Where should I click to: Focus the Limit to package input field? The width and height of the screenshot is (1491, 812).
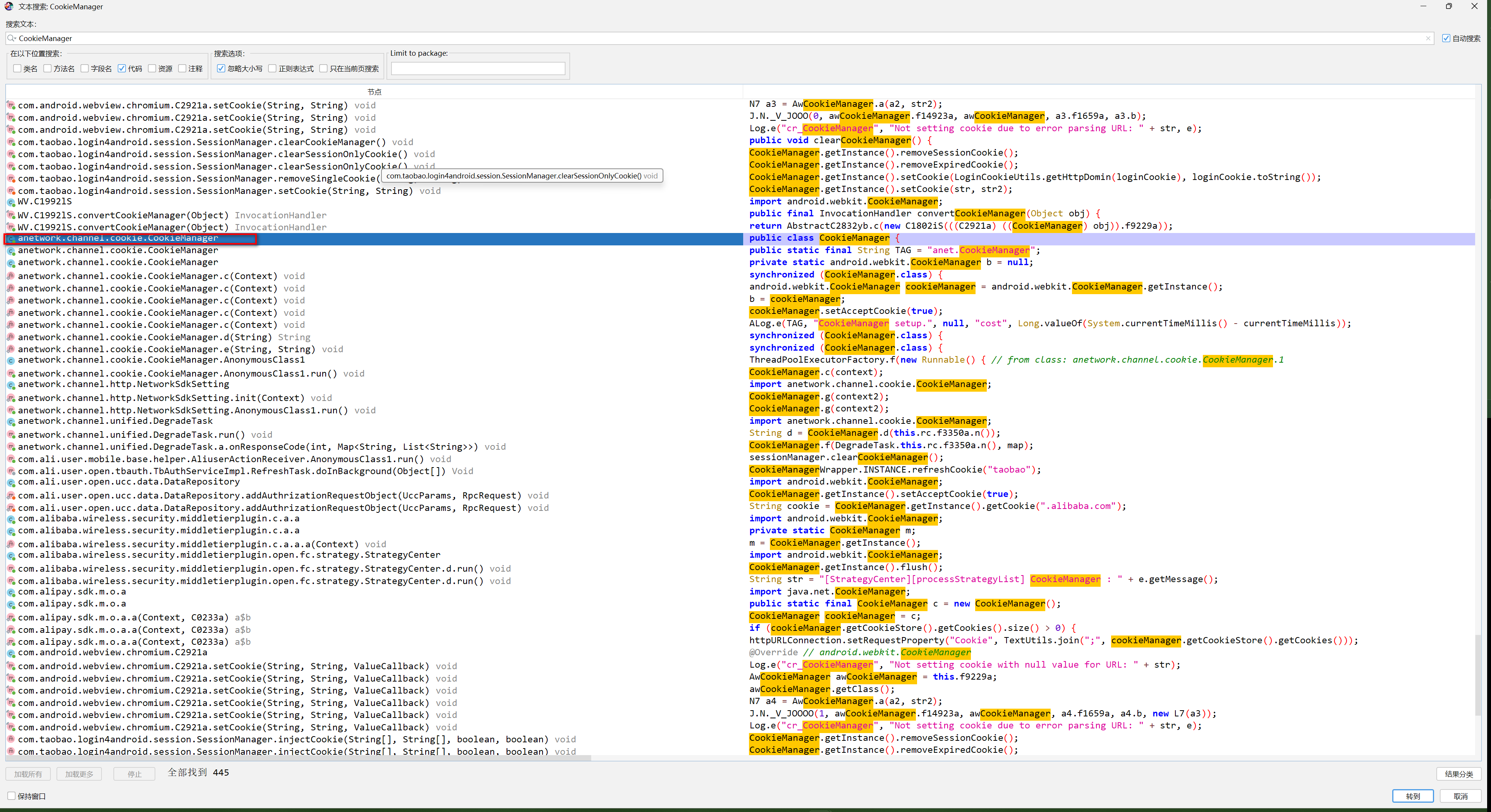(x=478, y=68)
